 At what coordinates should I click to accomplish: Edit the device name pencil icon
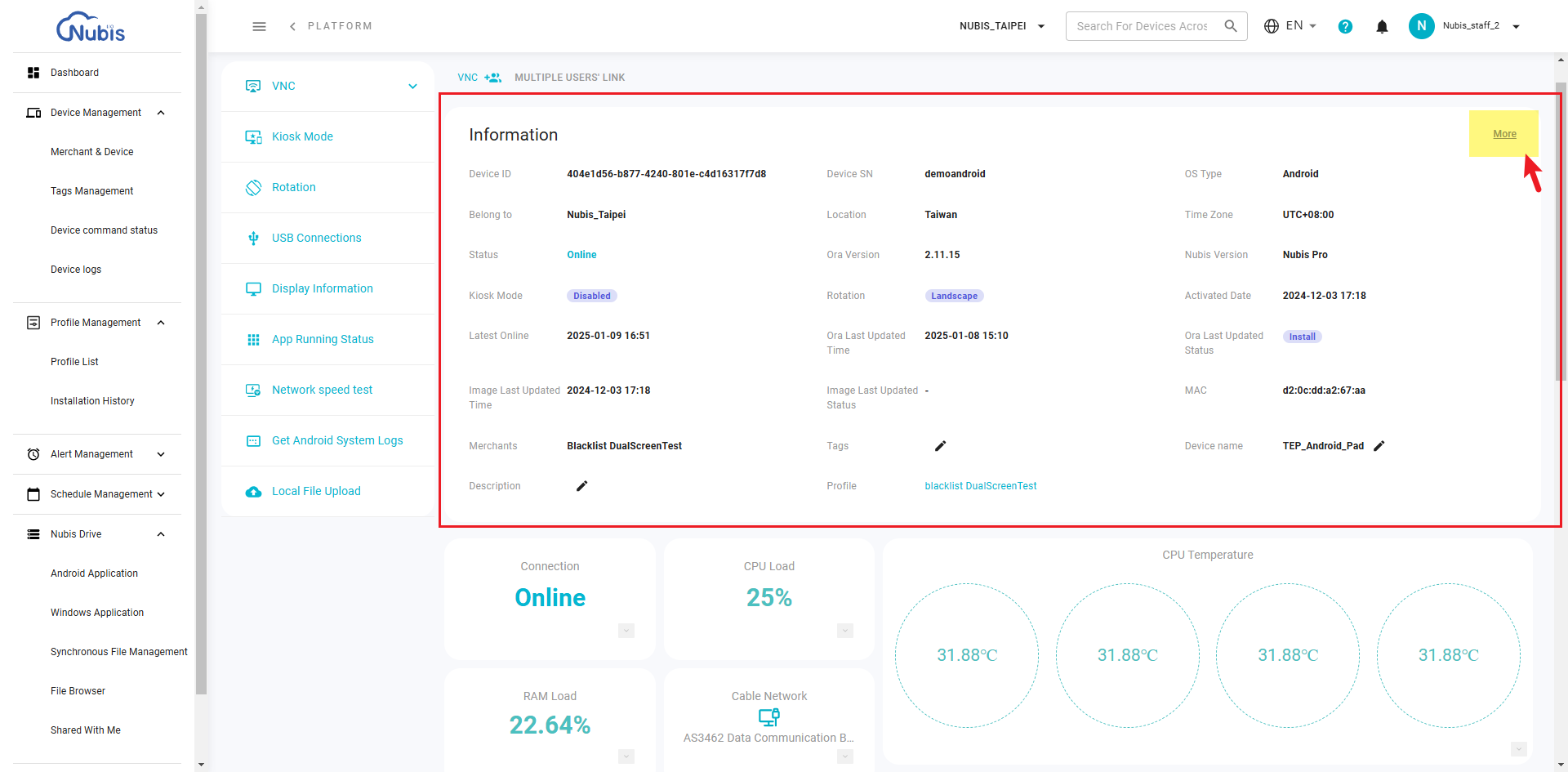(x=1379, y=446)
